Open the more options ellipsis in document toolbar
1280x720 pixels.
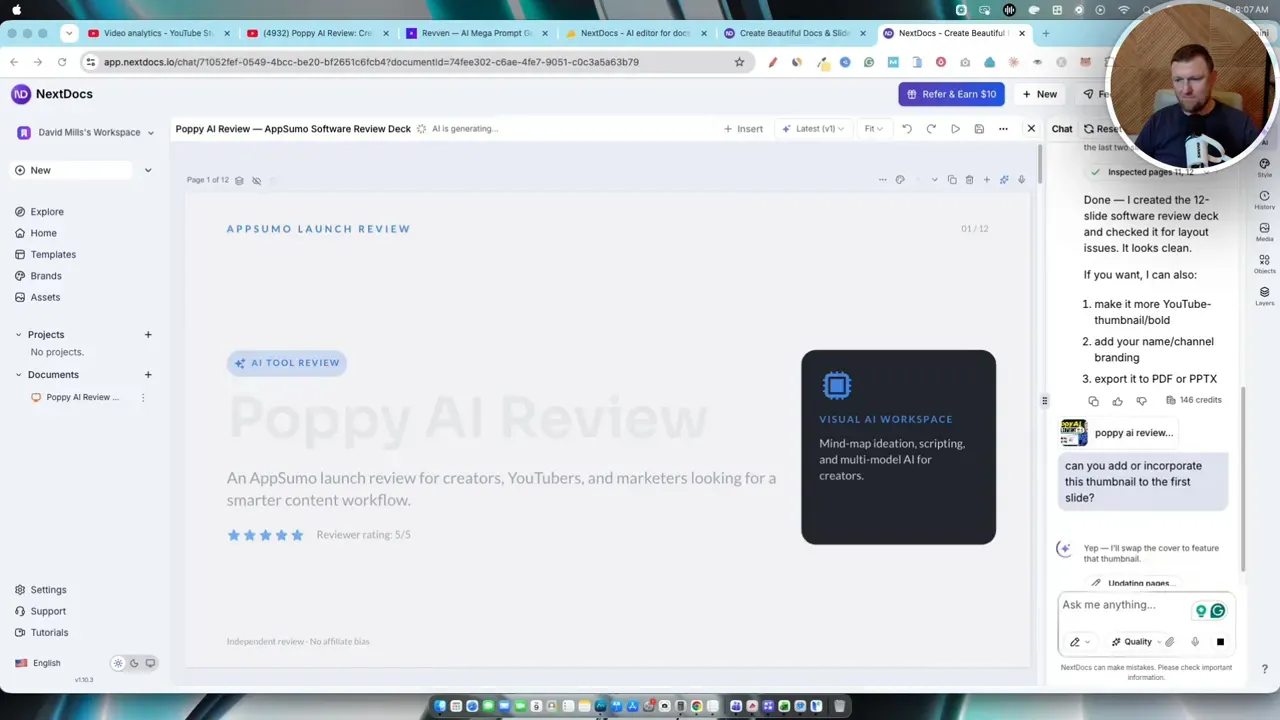tap(1003, 129)
